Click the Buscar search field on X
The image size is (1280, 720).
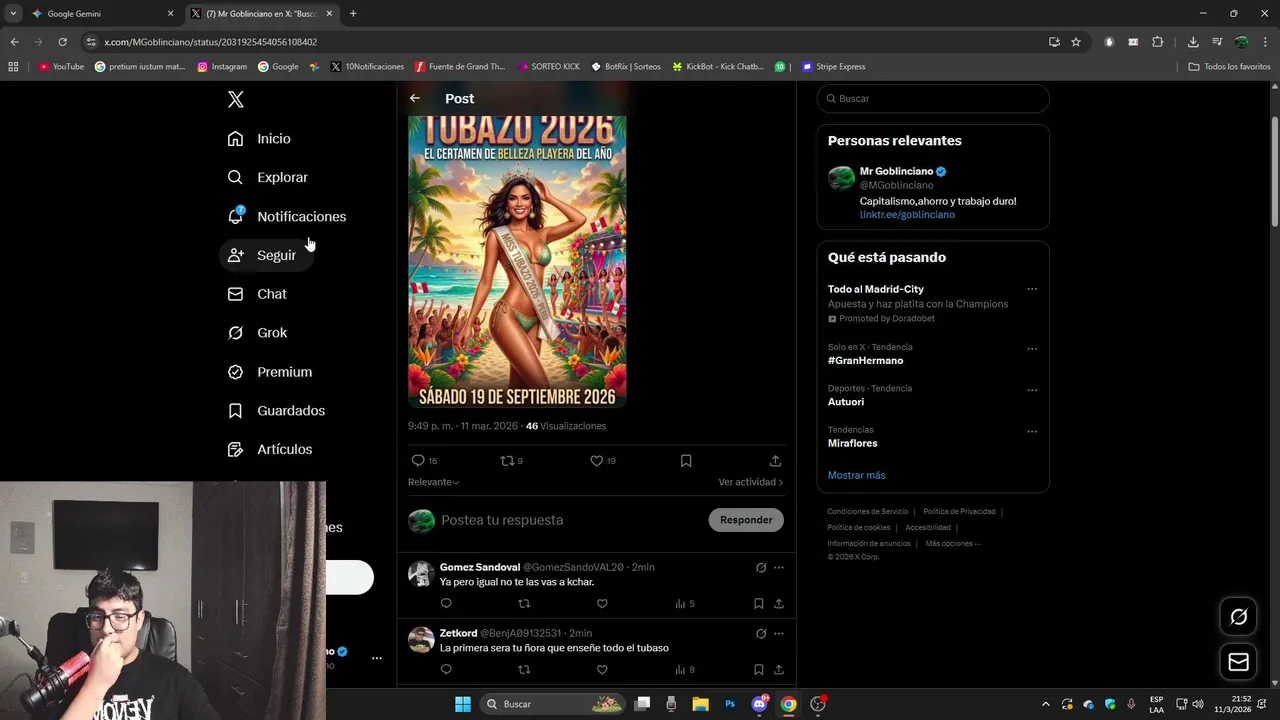[933, 98]
